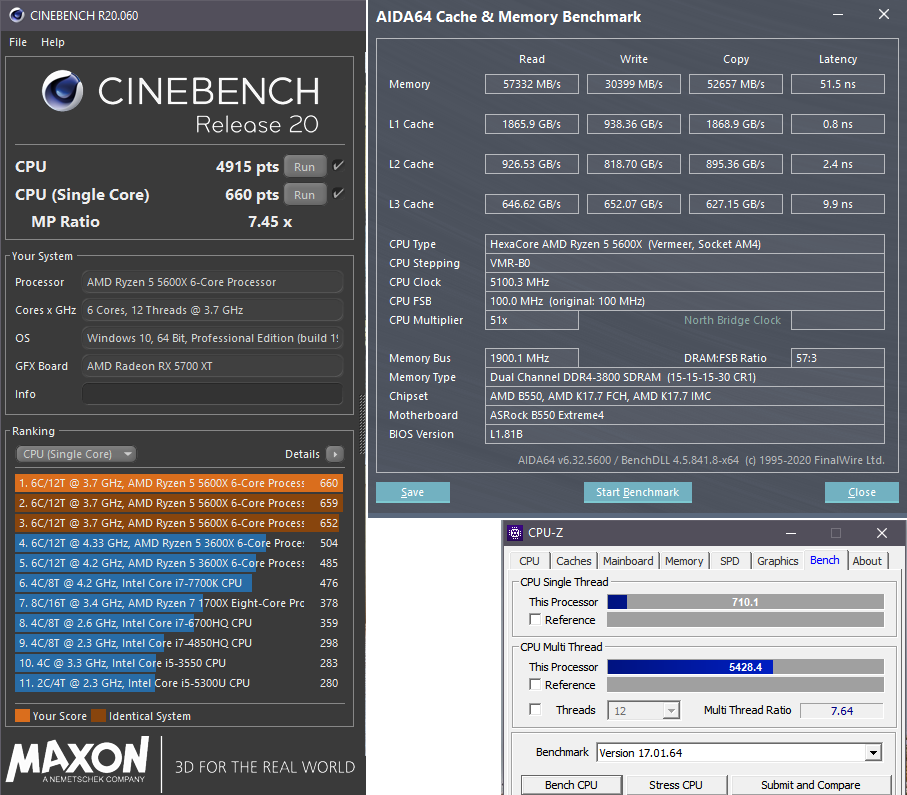Switch to the CPU tab in CPU-Z

(529, 561)
